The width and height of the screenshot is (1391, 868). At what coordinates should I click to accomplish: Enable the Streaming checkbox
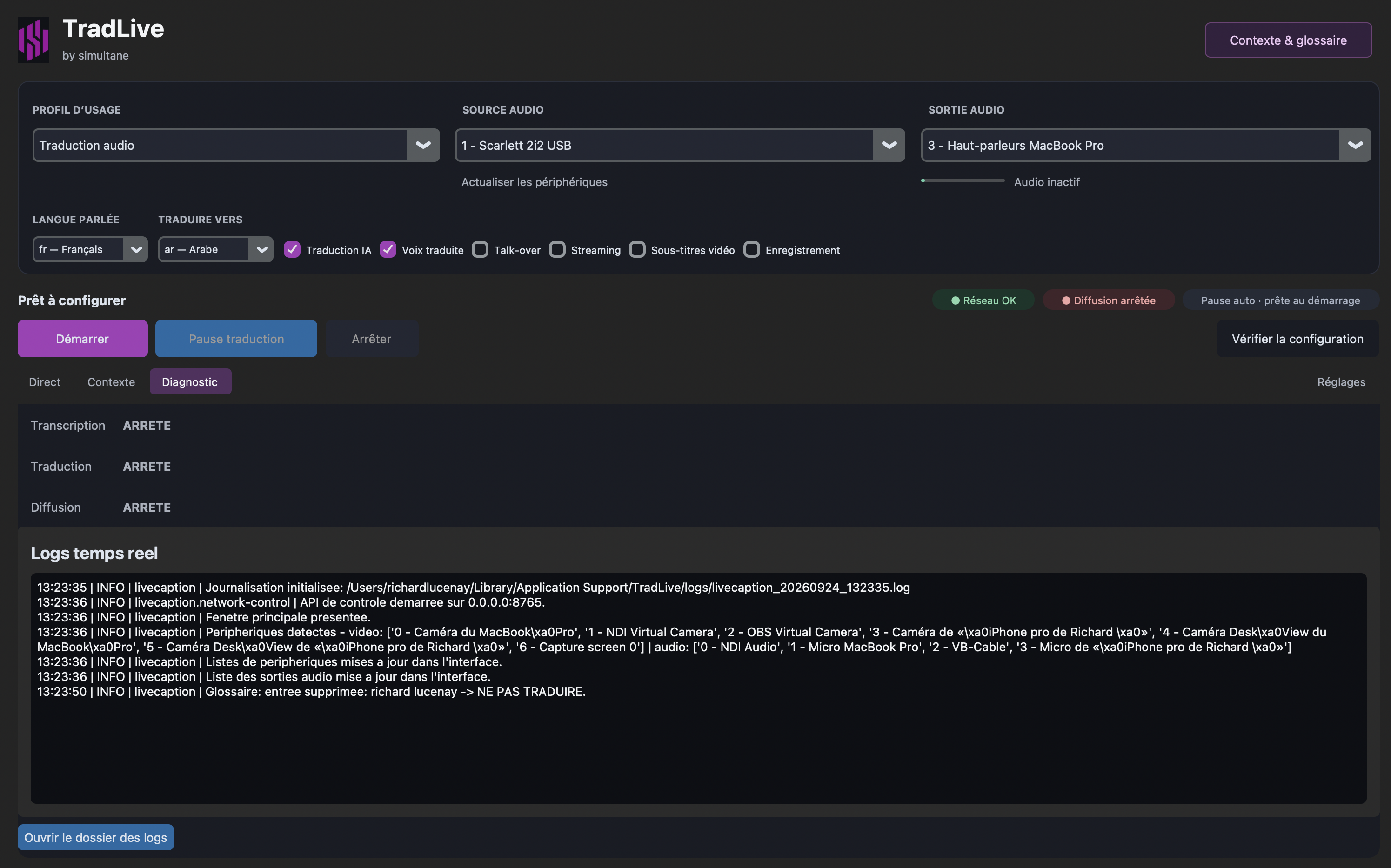click(x=557, y=250)
